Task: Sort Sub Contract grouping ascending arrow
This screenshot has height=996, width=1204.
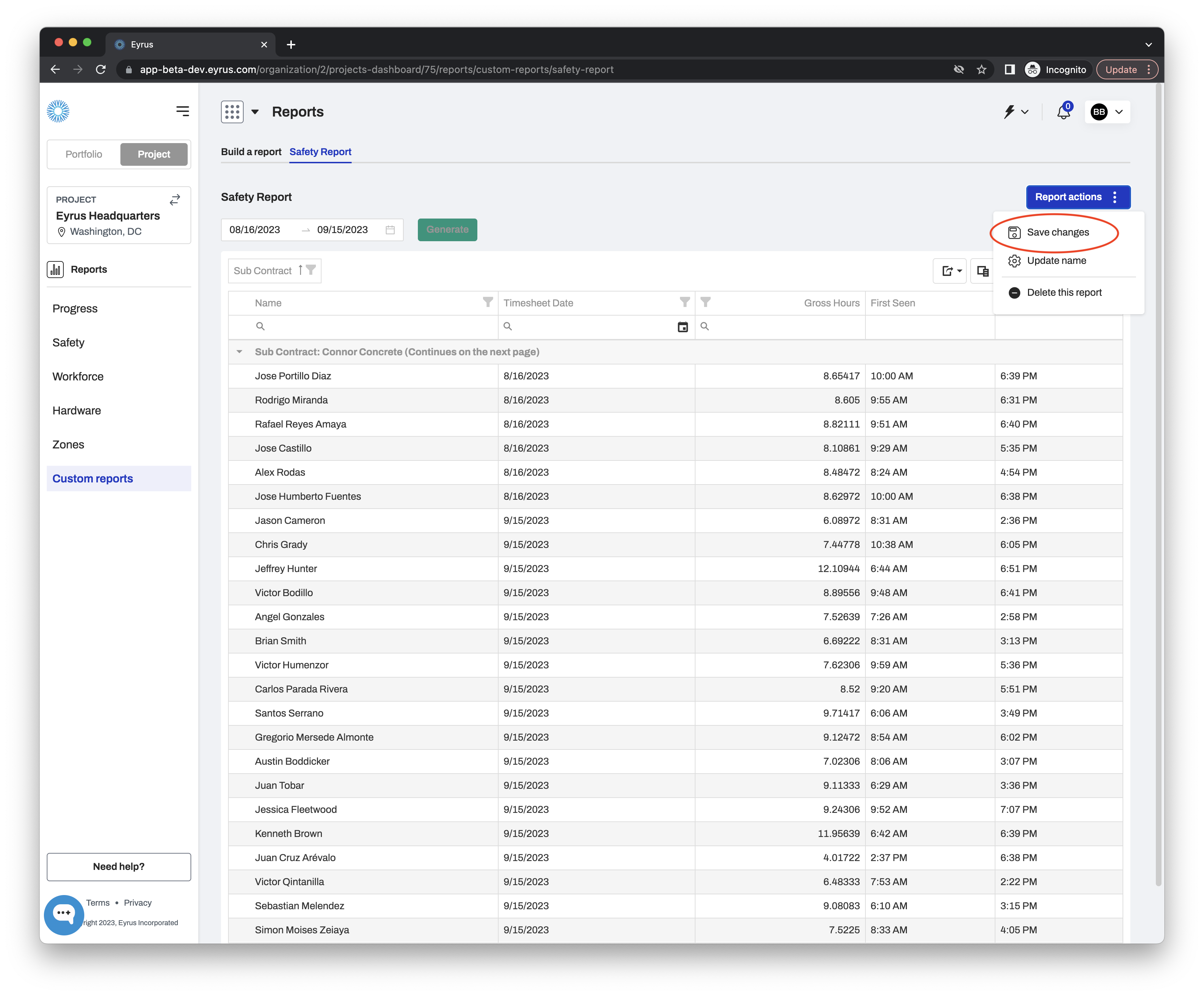Action: 300,270
